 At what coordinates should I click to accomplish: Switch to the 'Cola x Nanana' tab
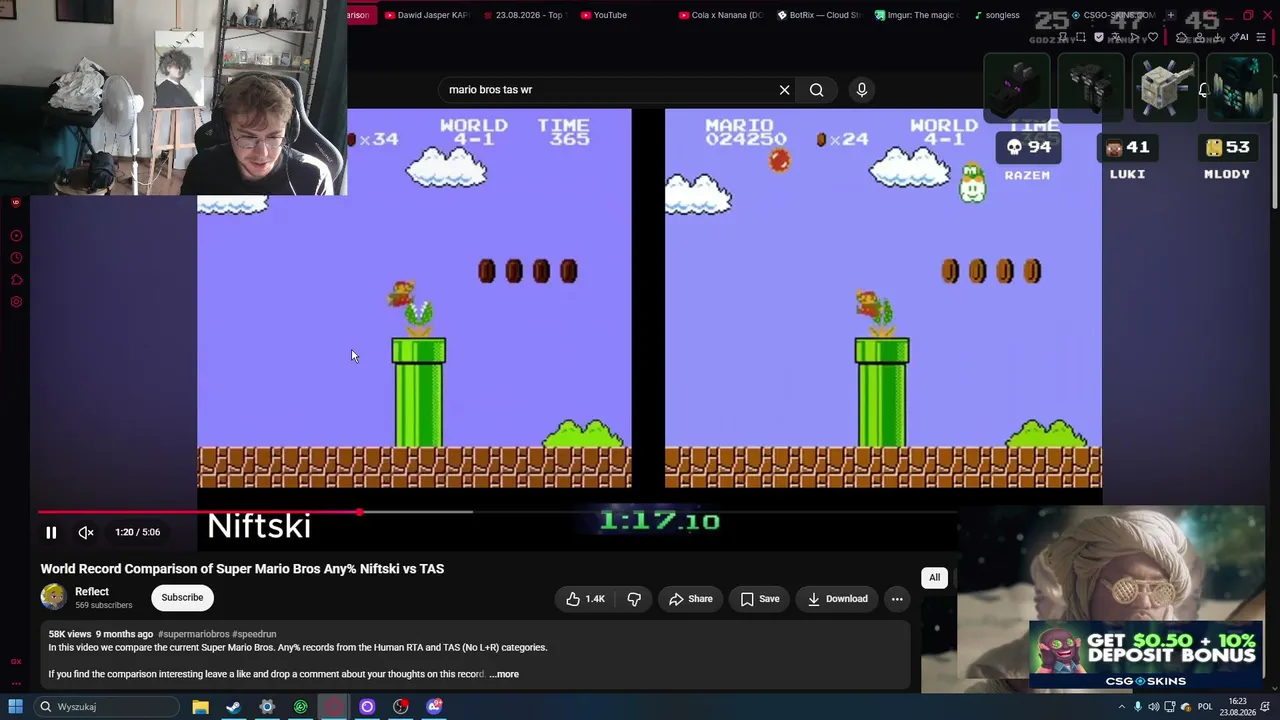pos(720,15)
